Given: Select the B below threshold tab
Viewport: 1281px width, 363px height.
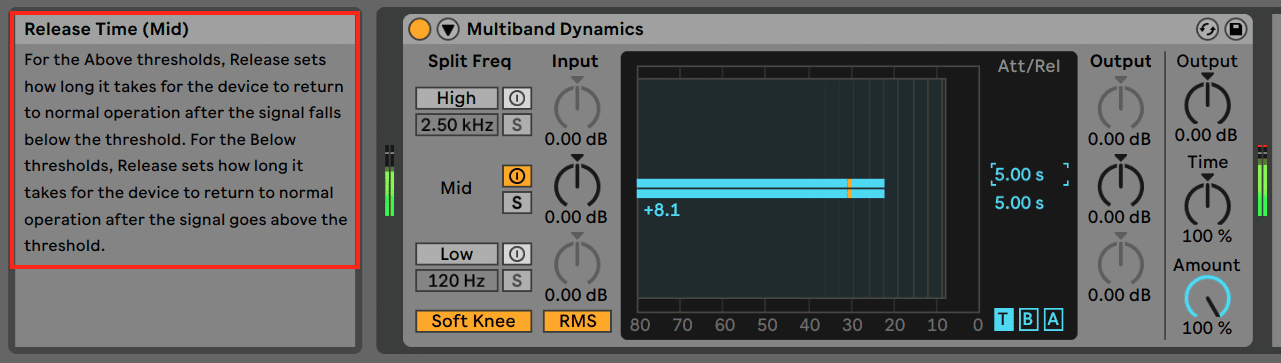Looking at the screenshot, I should pyautogui.click(x=1029, y=319).
